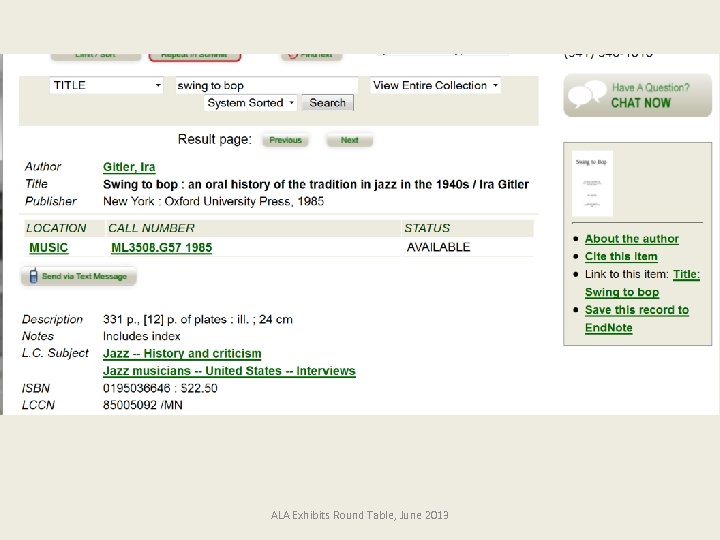Open Save this record to EndNote link

tap(637, 319)
